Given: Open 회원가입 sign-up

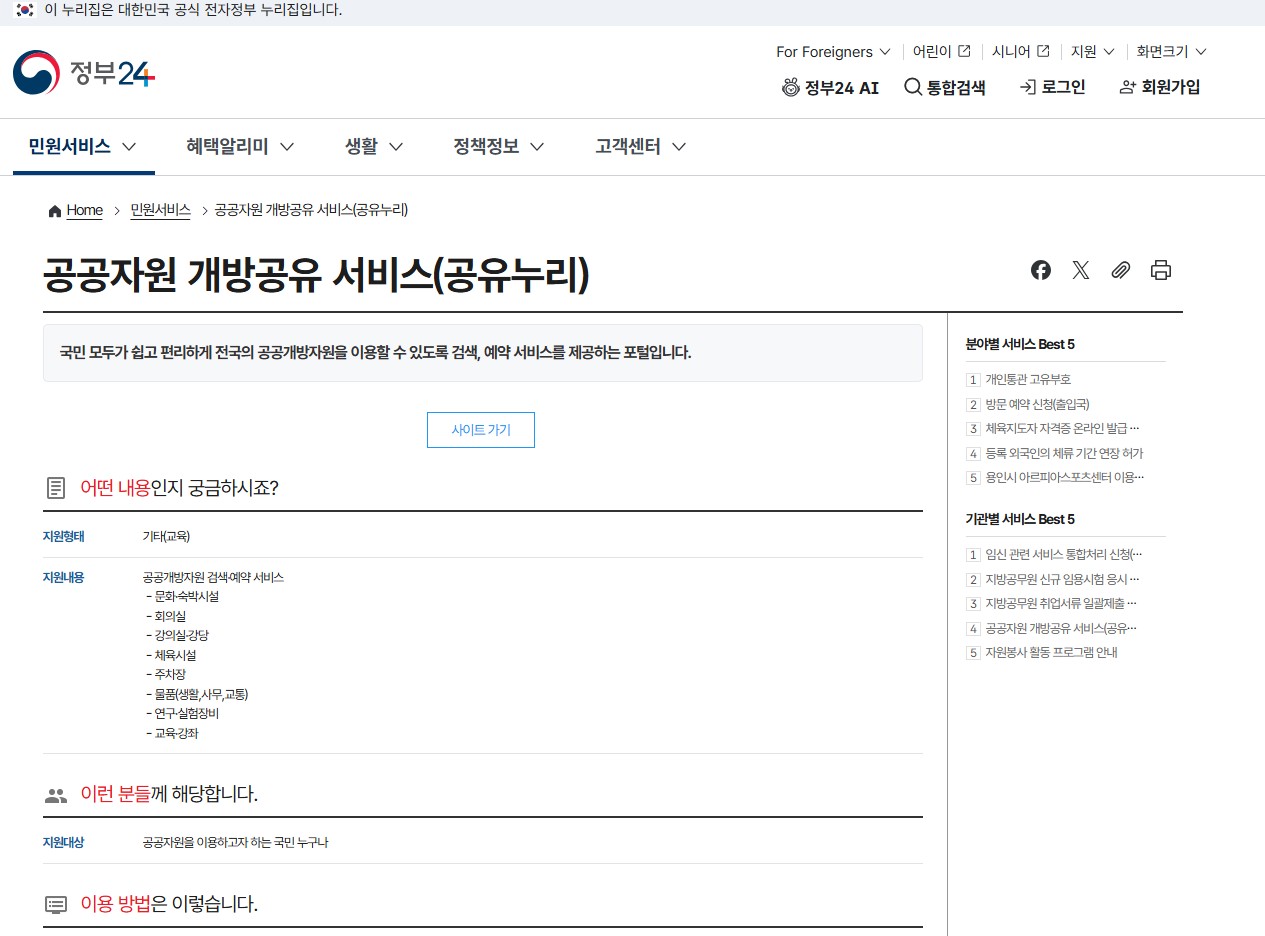Looking at the screenshot, I should (x=1160, y=88).
